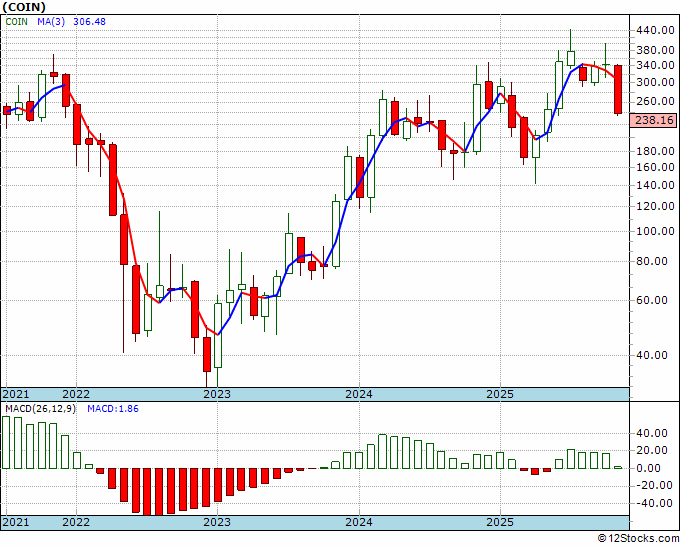Click the tall green candle peaking near 440
The height and width of the screenshot is (546, 680).
coord(571,58)
